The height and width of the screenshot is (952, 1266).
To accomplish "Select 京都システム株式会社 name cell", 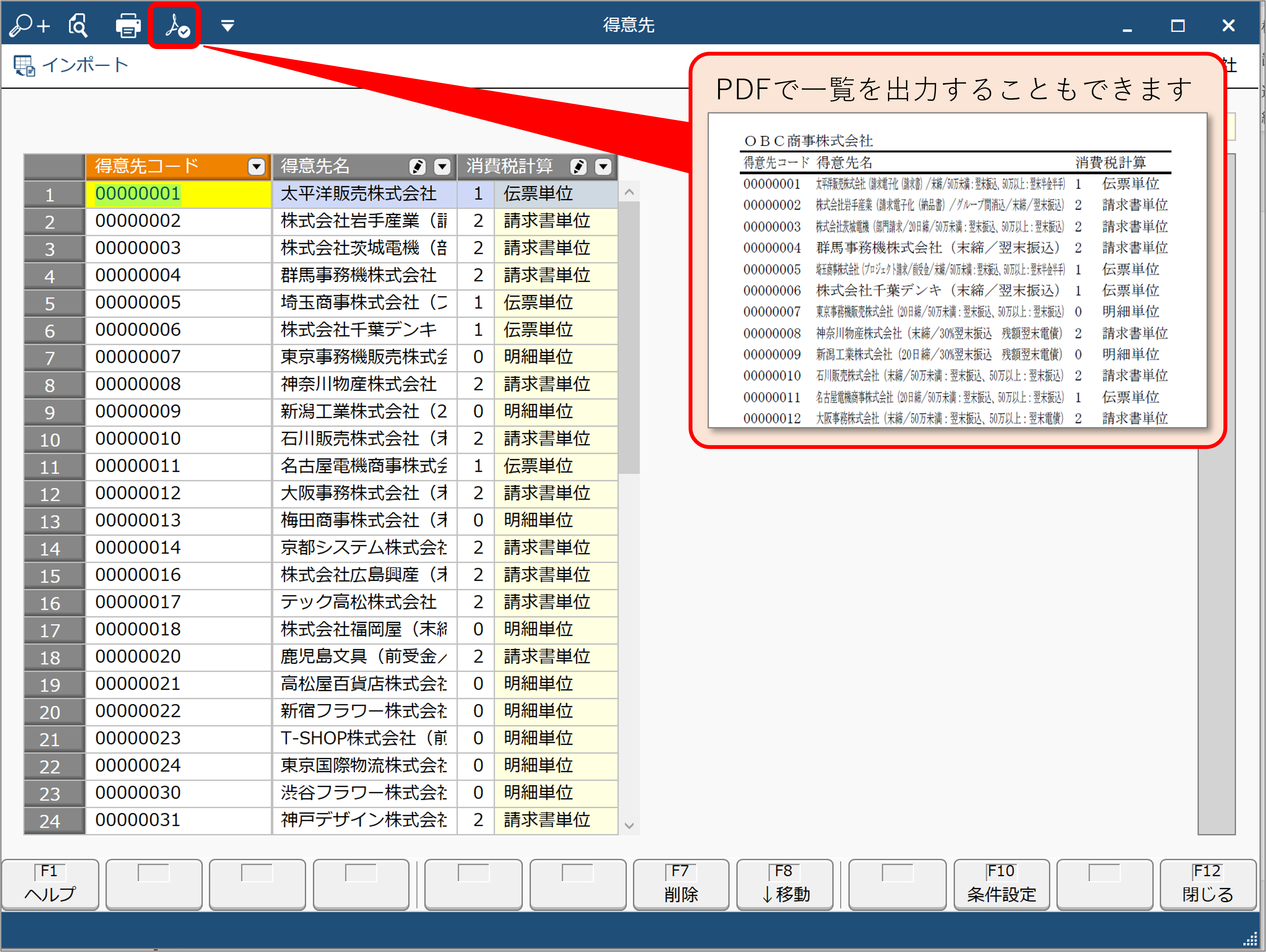I will coord(364,548).
